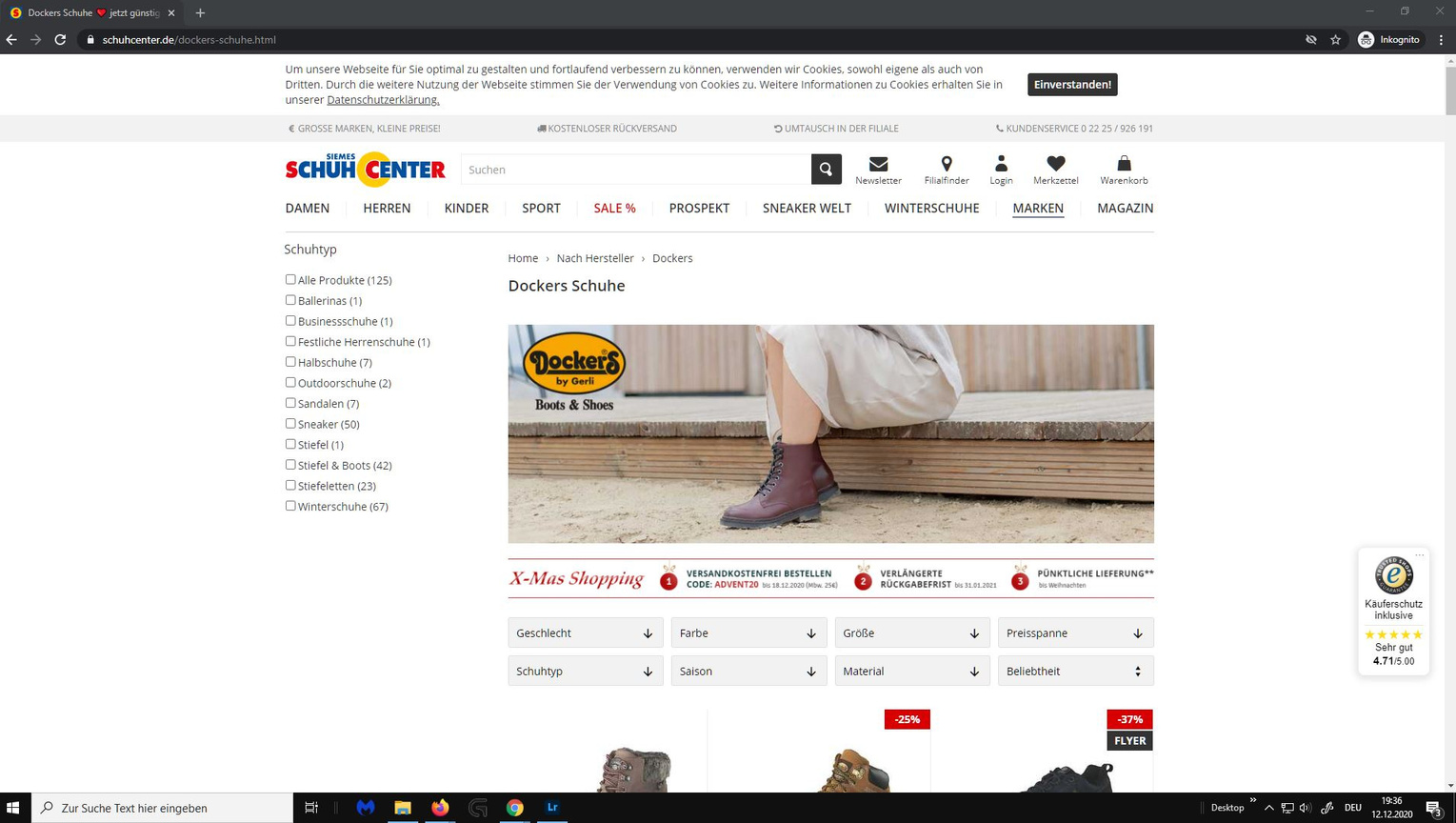
Task: Click the Dockers banner image
Action: pos(830,434)
